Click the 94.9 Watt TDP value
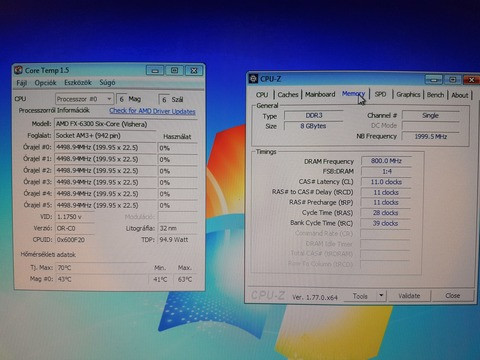This screenshot has width=480, height=360. click(x=177, y=240)
